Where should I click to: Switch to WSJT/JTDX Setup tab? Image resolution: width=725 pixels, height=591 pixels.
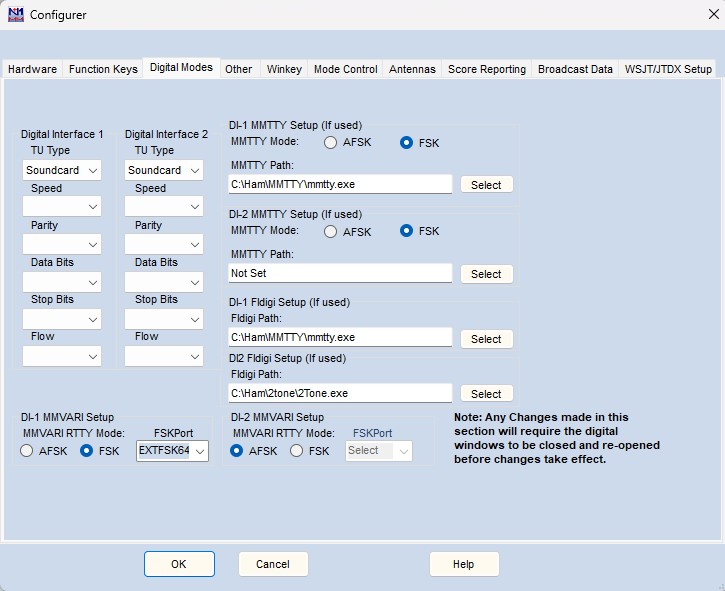point(668,69)
